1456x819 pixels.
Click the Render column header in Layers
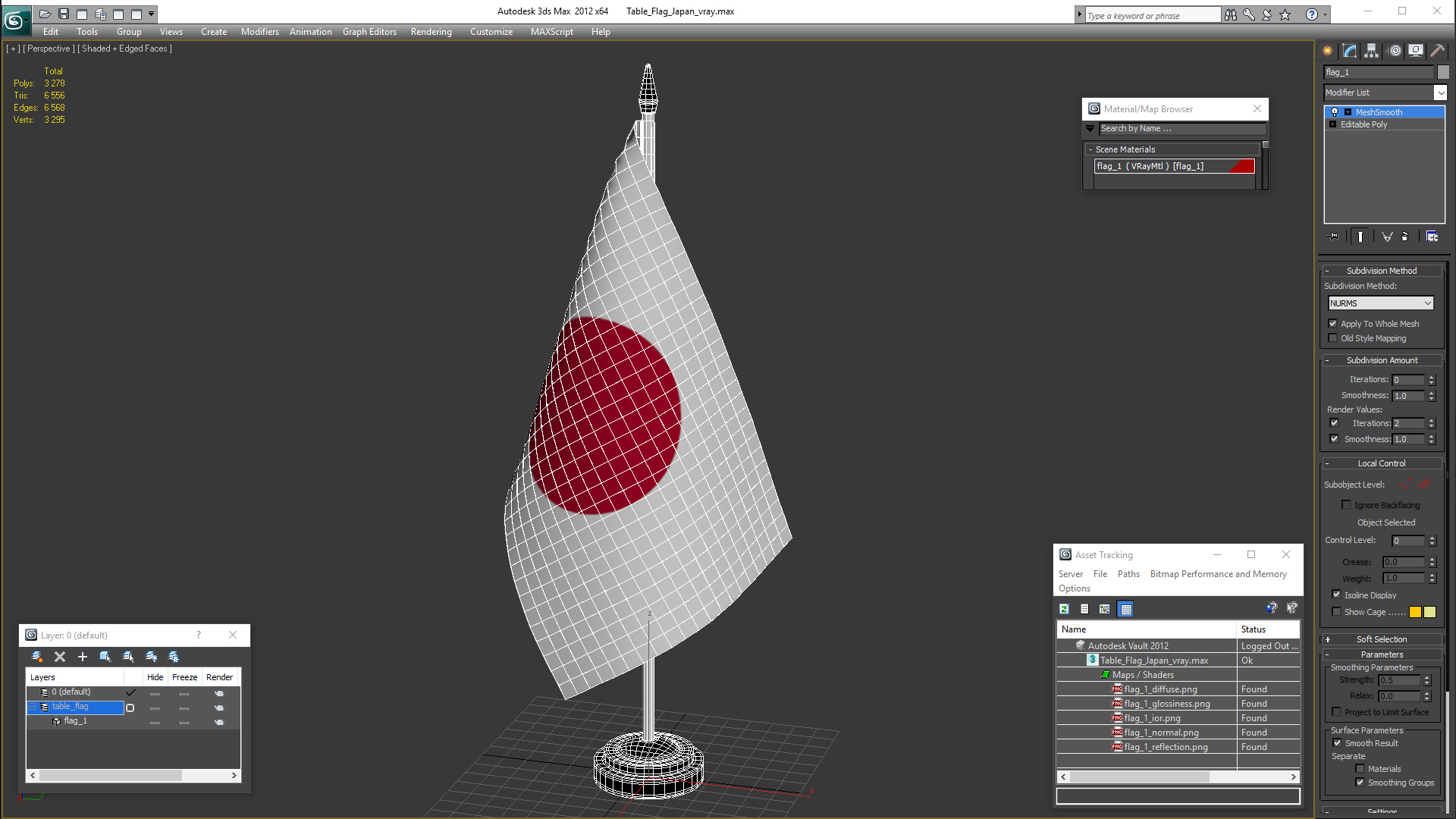click(x=220, y=677)
